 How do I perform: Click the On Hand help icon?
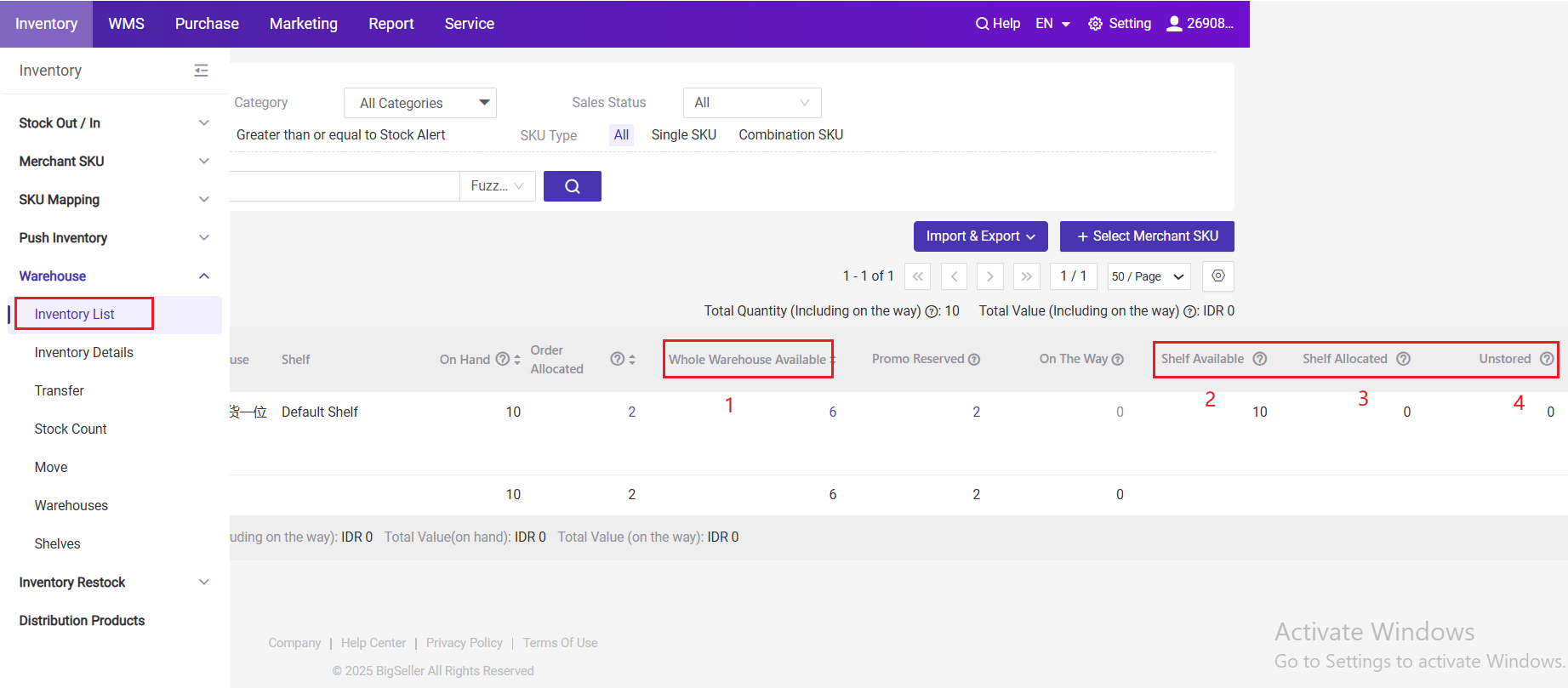tap(503, 359)
